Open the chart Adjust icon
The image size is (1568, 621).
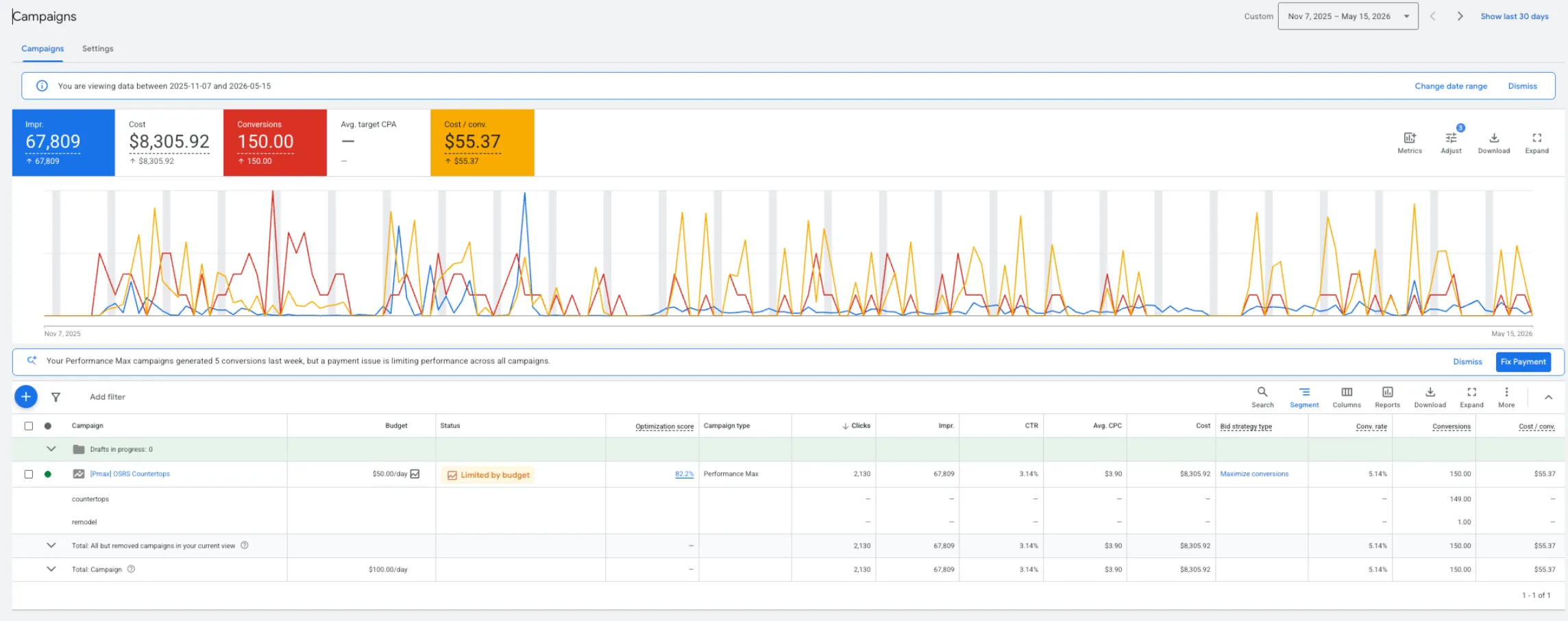[x=1451, y=143]
